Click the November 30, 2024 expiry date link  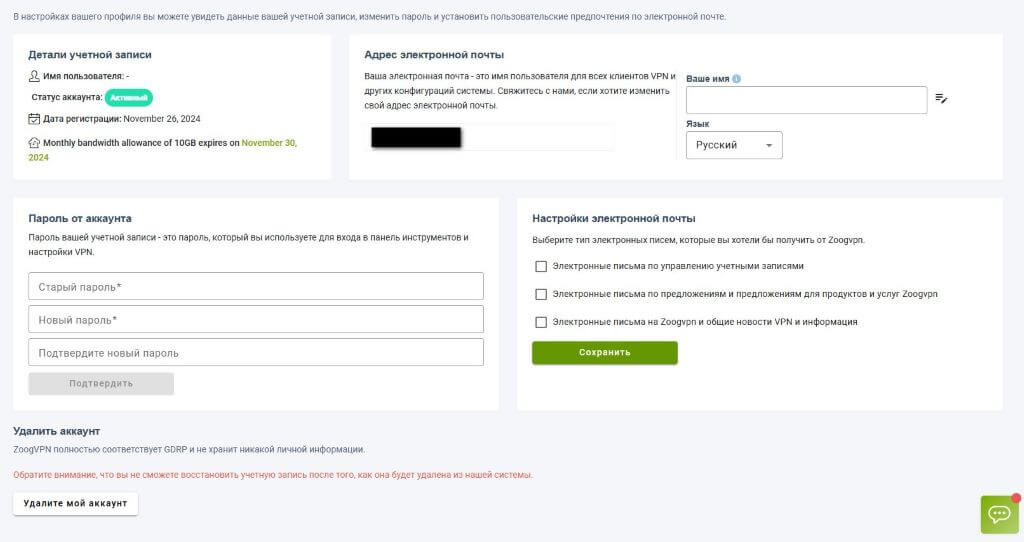[163, 150]
